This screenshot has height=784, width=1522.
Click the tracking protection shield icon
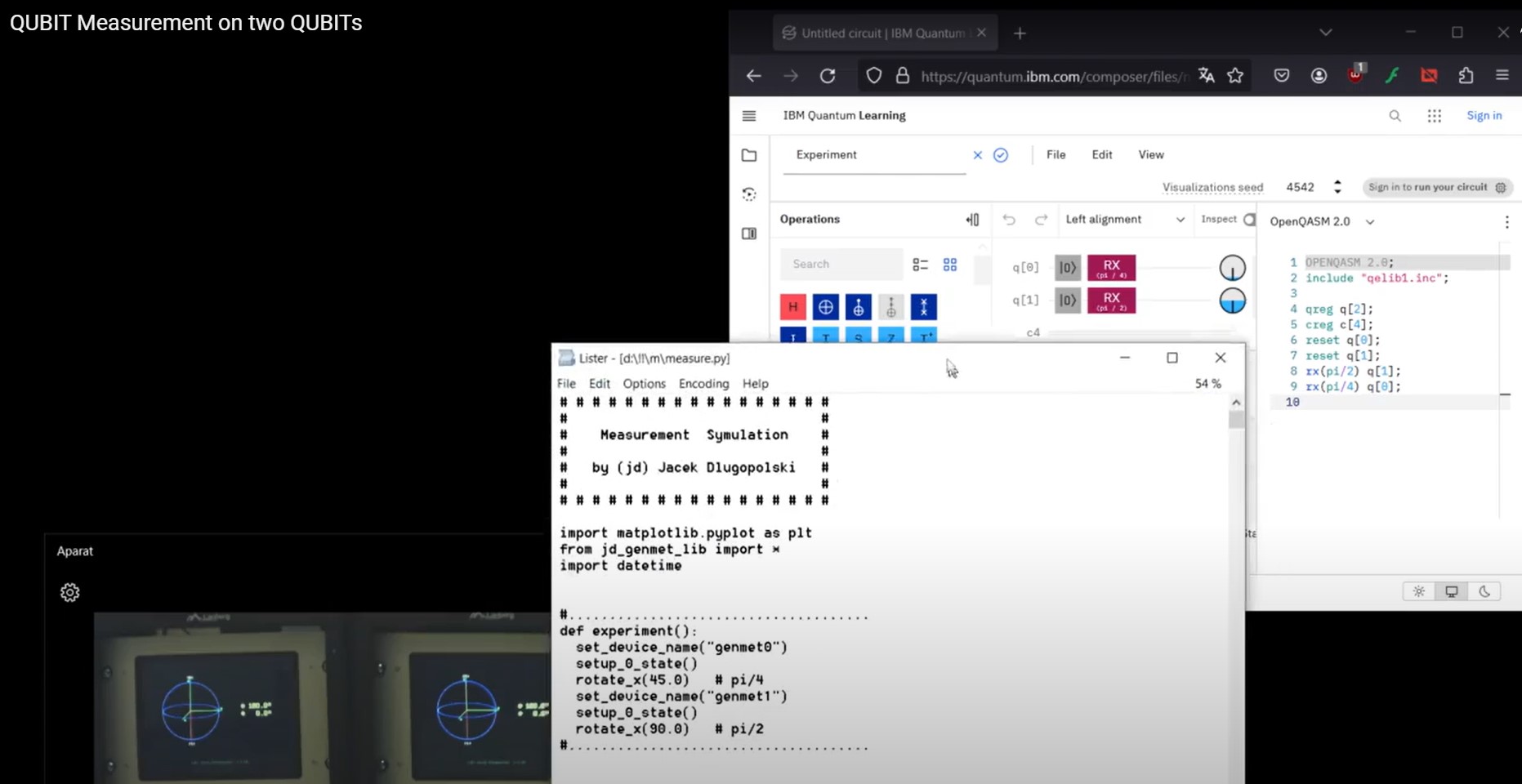874,76
